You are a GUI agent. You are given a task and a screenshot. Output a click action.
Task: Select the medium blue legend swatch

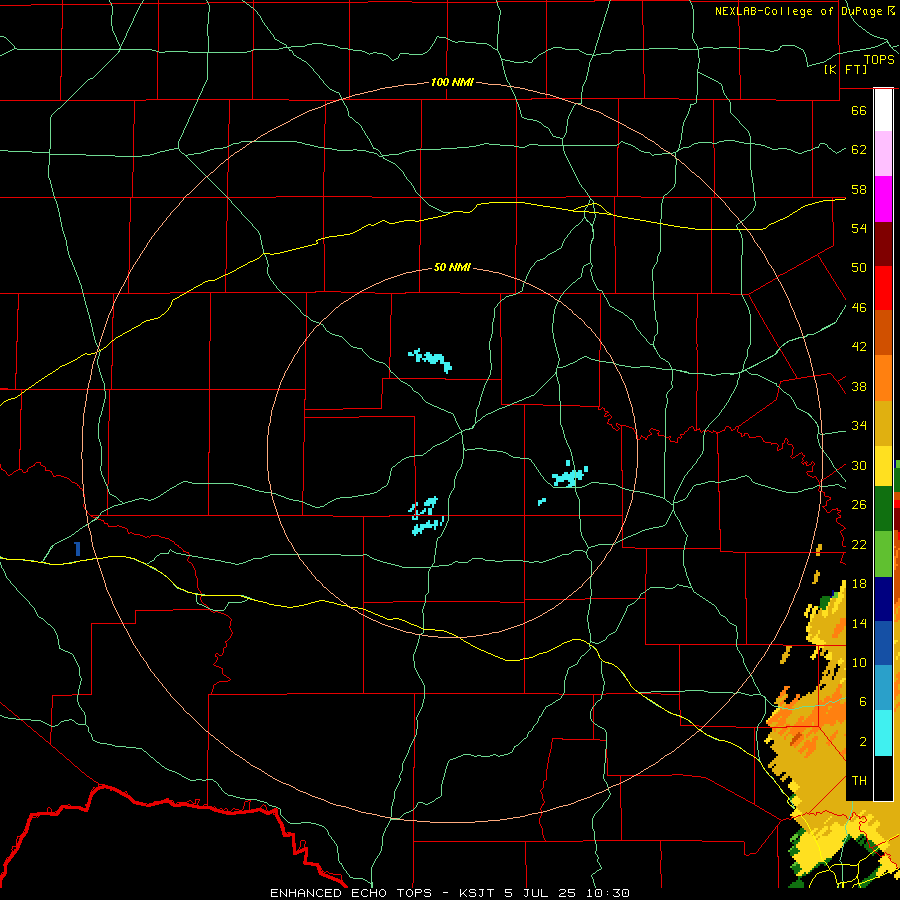tap(883, 643)
